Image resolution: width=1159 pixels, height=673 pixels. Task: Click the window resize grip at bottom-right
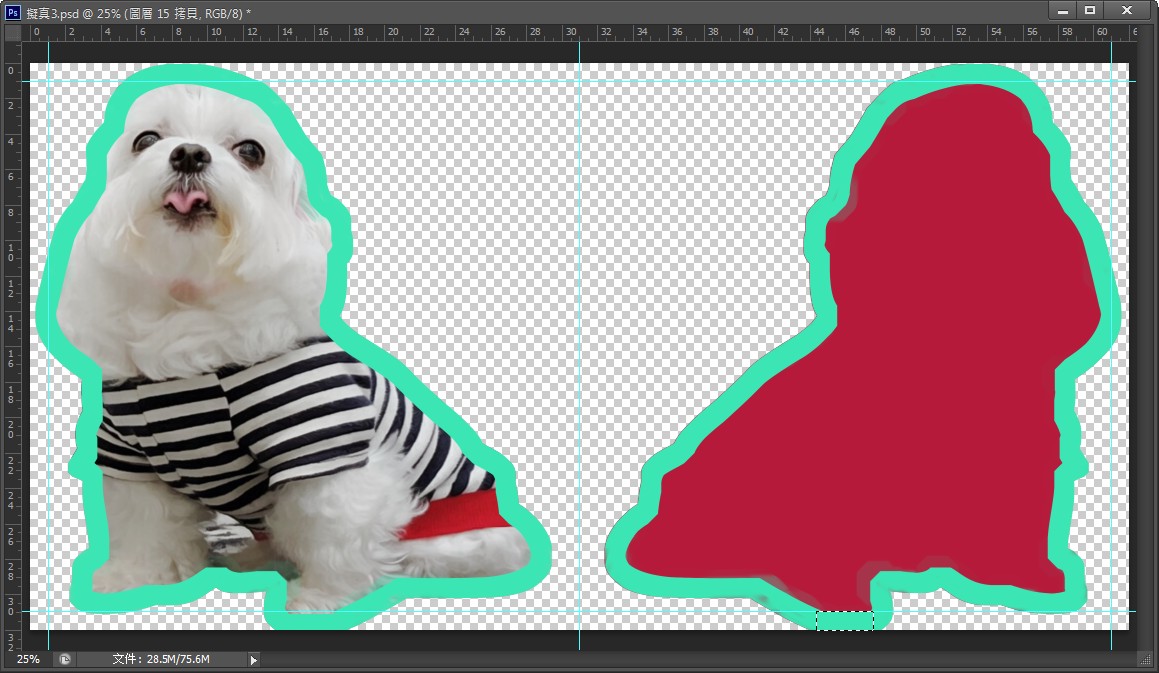point(1145,660)
